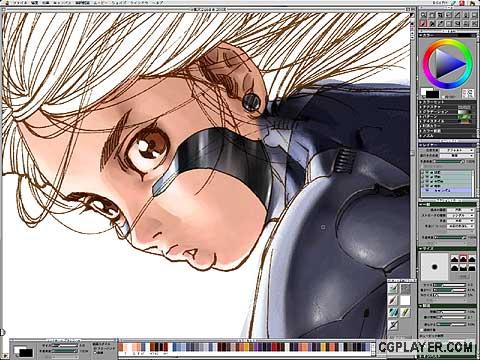Click last tool icon in toolbox bottom row
The height and width of the screenshot is (360, 480).
click(474, 23)
